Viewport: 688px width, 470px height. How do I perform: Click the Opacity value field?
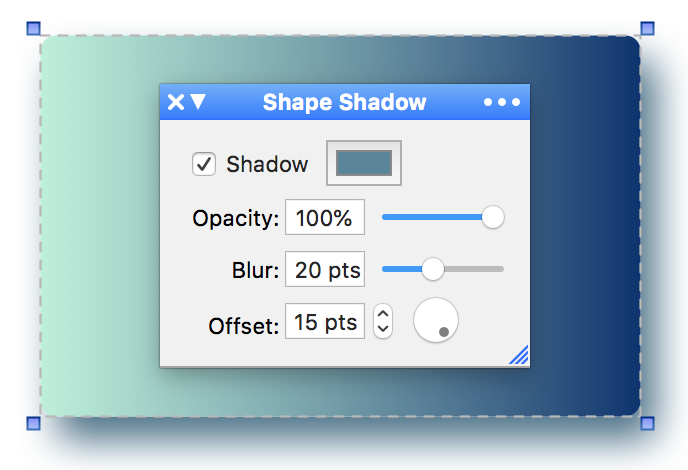[x=325, y=217]
